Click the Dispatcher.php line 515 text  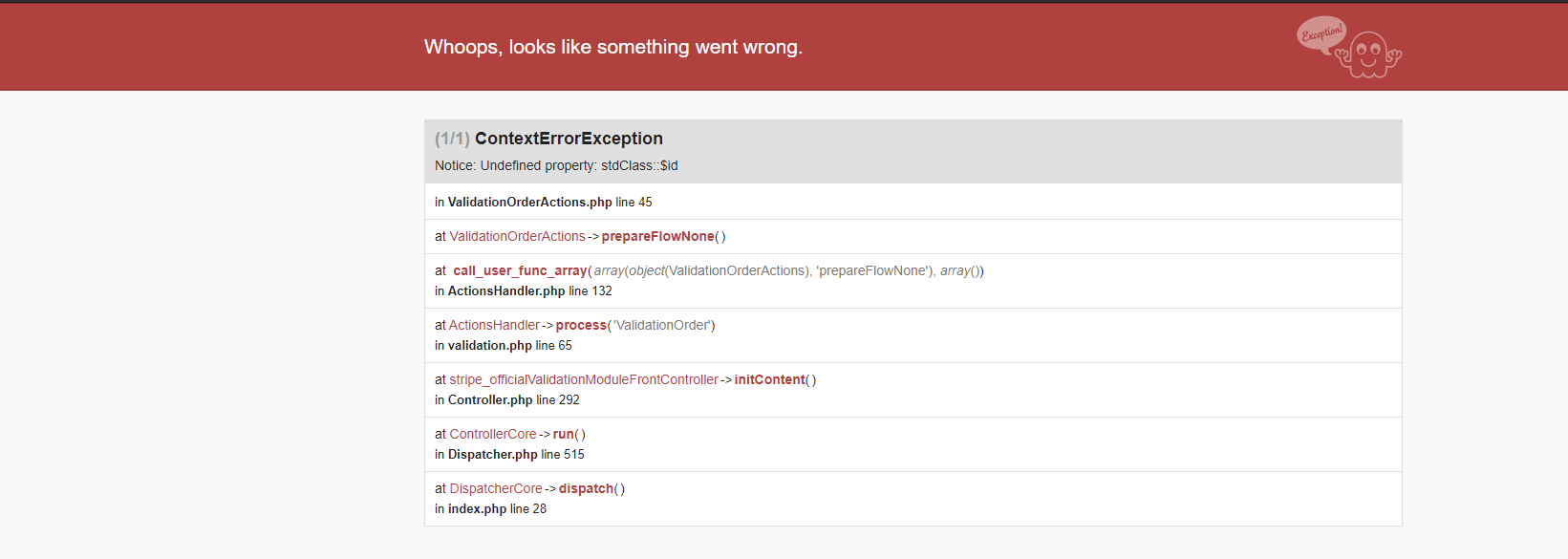pos(509,454)
